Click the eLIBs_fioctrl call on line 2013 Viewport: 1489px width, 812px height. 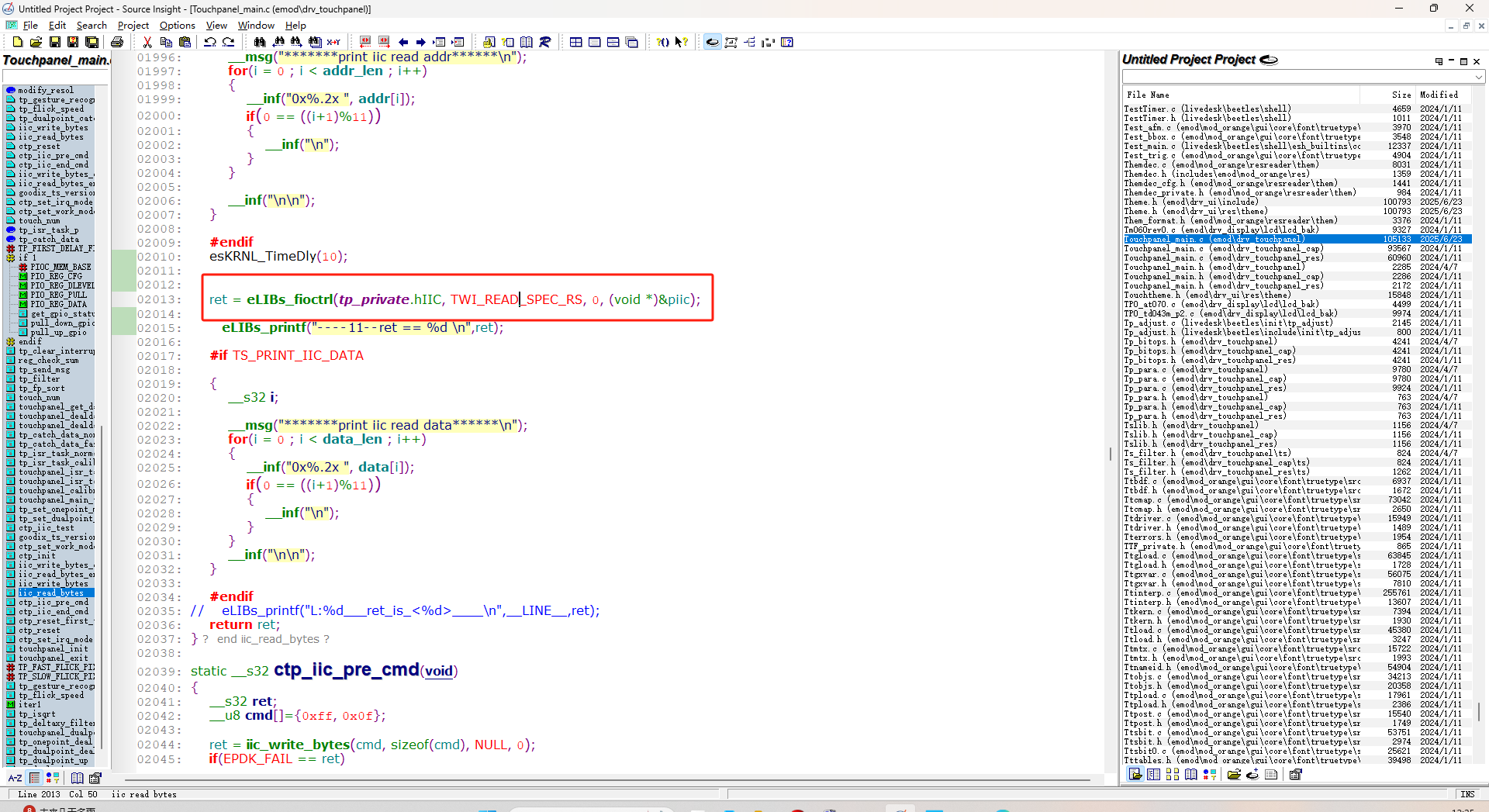tap(290, 299)
